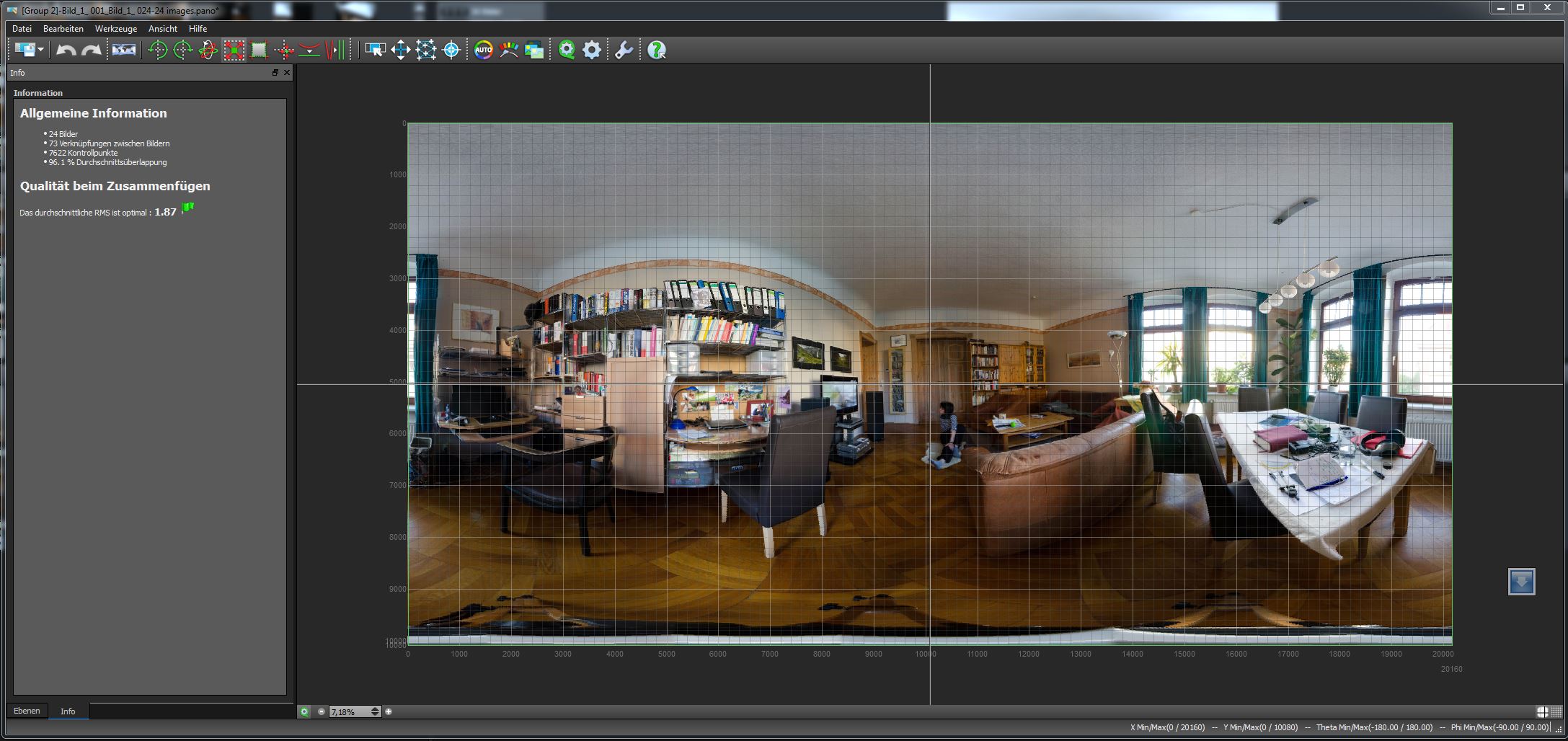Toggle the crosshair display in bottom right
Image resolution: width=1568 pixels, height=741 pixels.
1542,712
